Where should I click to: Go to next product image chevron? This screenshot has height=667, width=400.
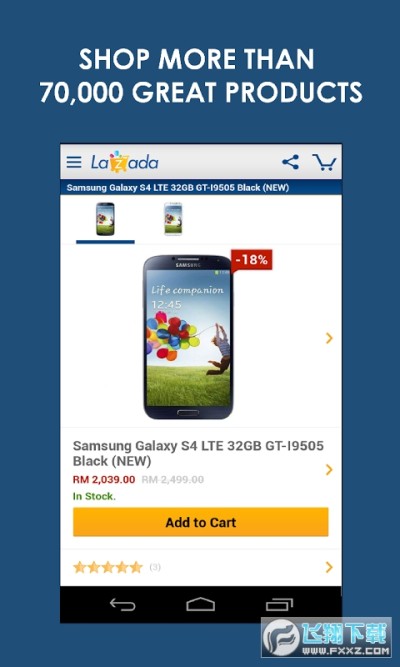(x=329, y=338)
